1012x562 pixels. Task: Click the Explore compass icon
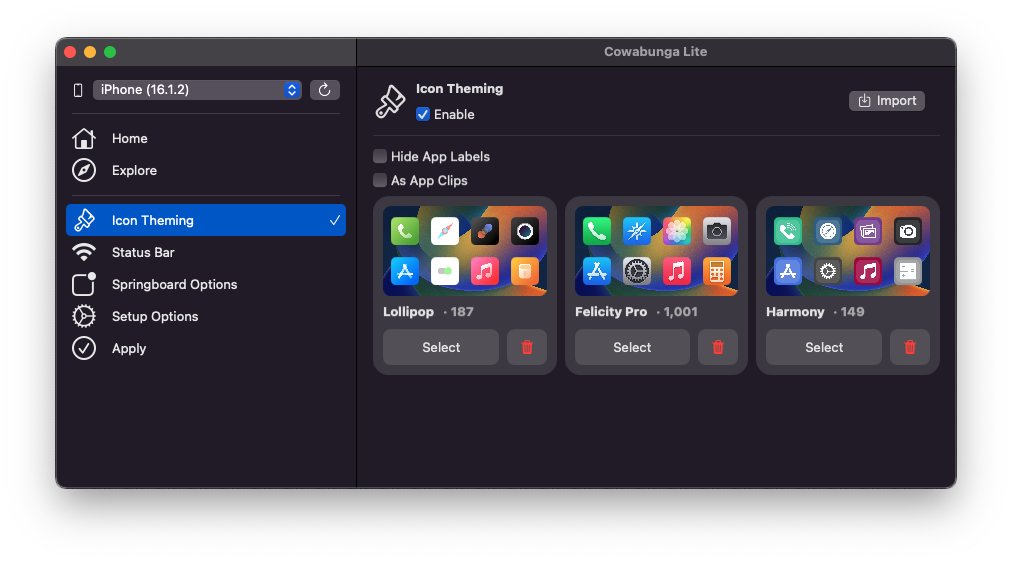(84, 170)
